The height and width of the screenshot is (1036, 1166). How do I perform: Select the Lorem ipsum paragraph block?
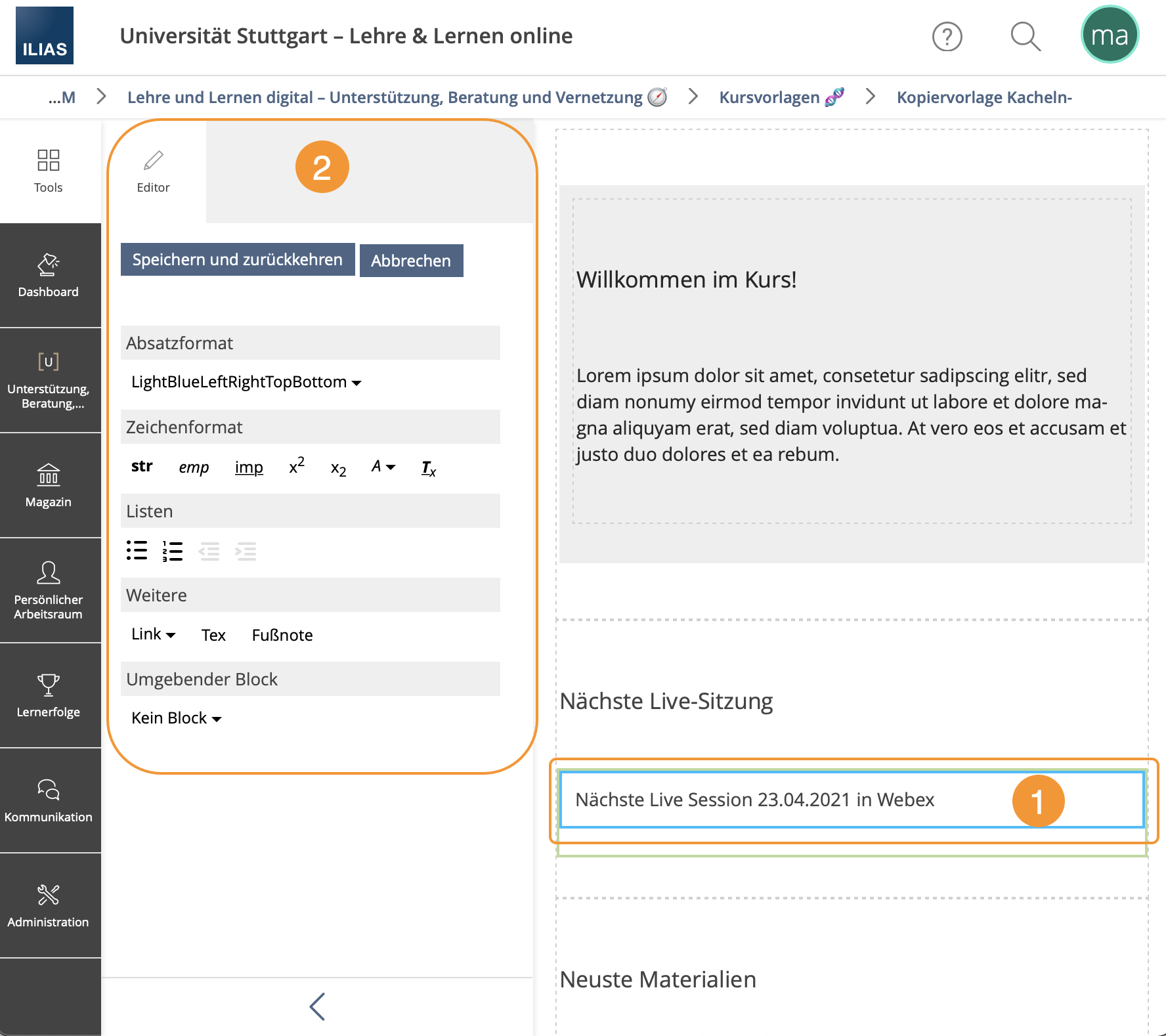pos(852,415)
